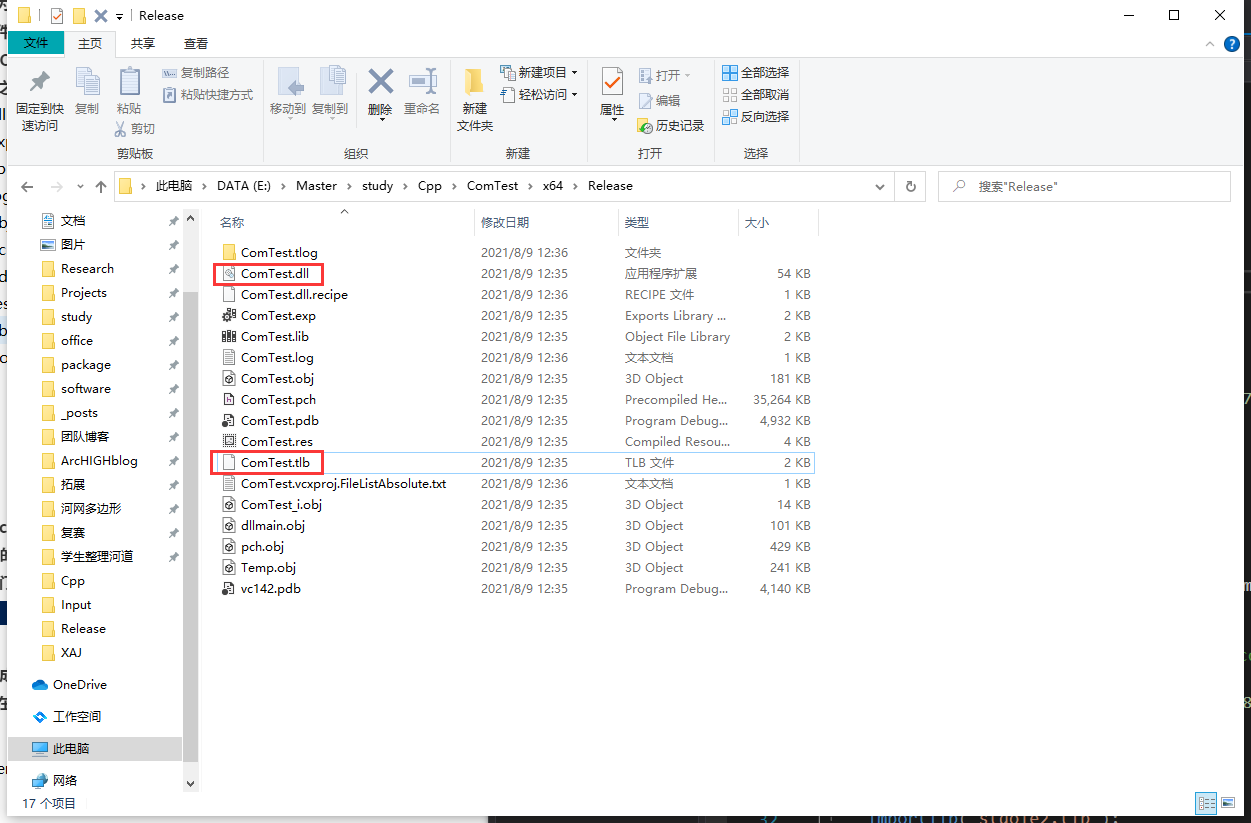Open ribbon help question mark icon

click(1234, 43)
